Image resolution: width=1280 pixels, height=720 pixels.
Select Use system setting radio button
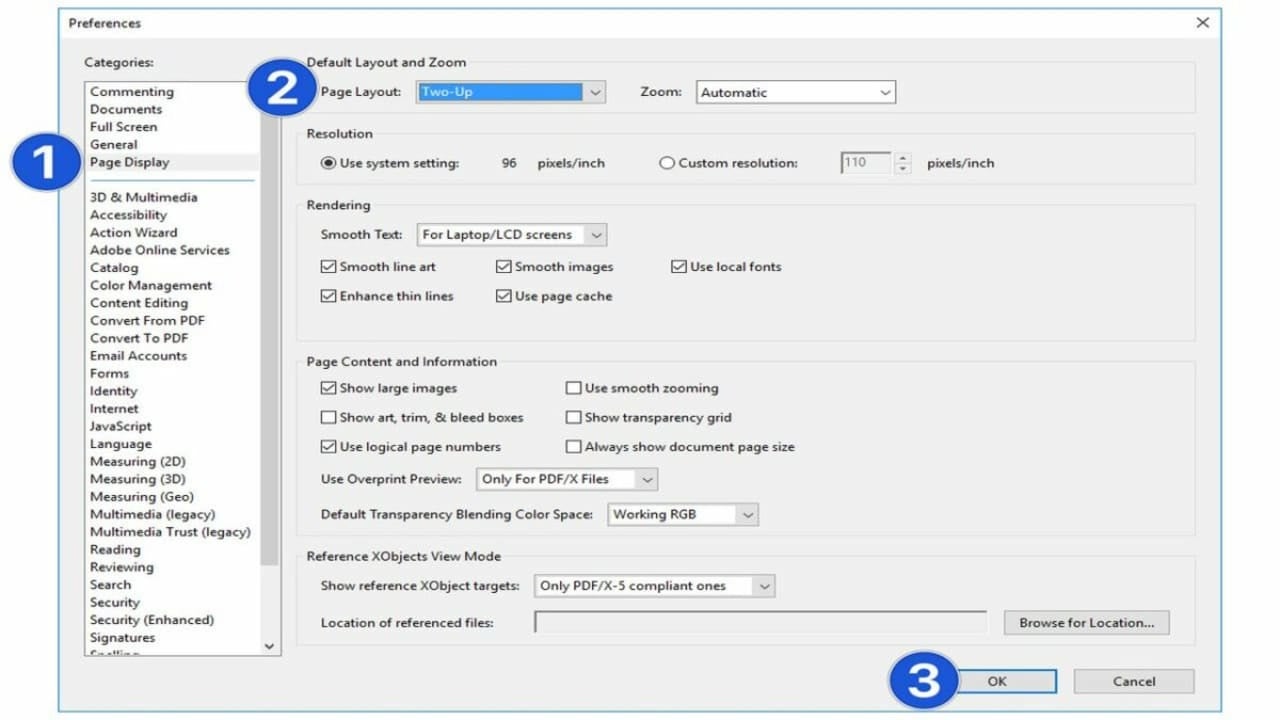click(328, 163)
